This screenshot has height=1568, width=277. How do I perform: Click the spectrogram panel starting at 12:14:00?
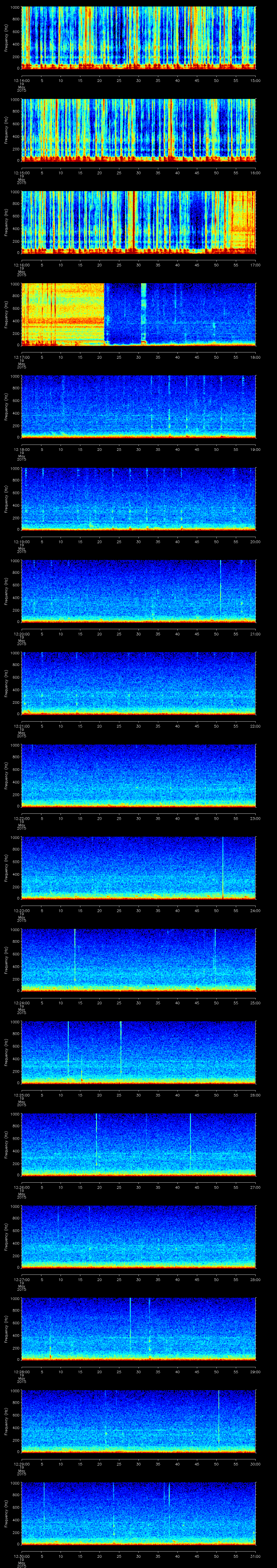coord(139,38)
